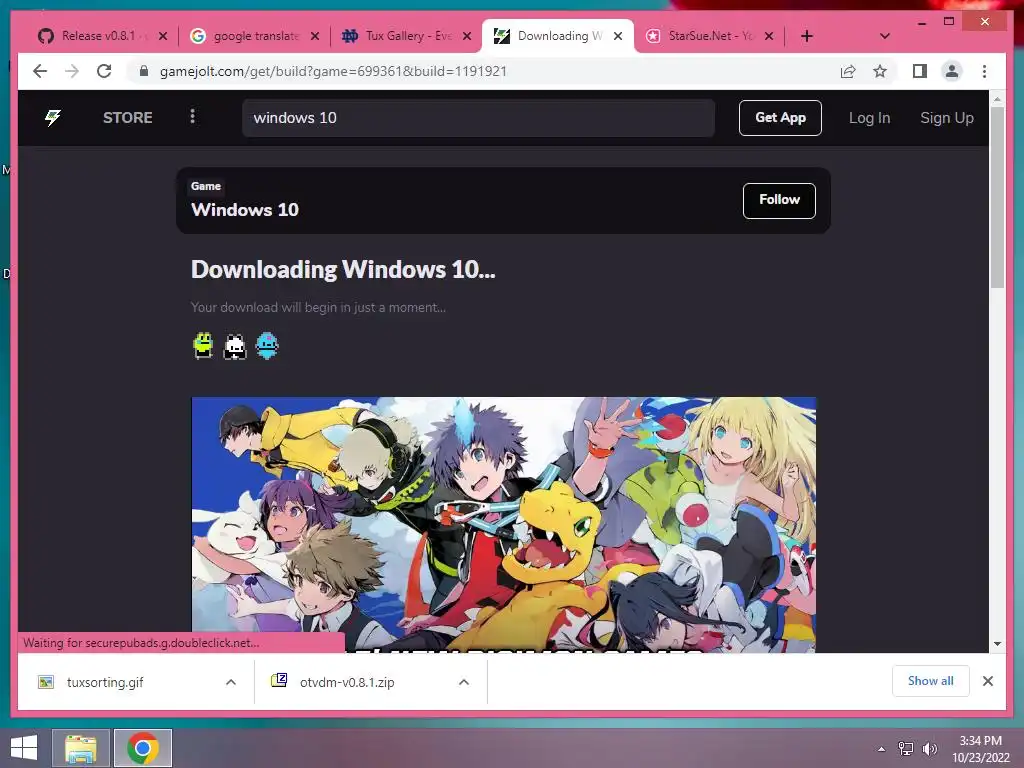Click the anime characters banner image

click(x=504, y=524)
